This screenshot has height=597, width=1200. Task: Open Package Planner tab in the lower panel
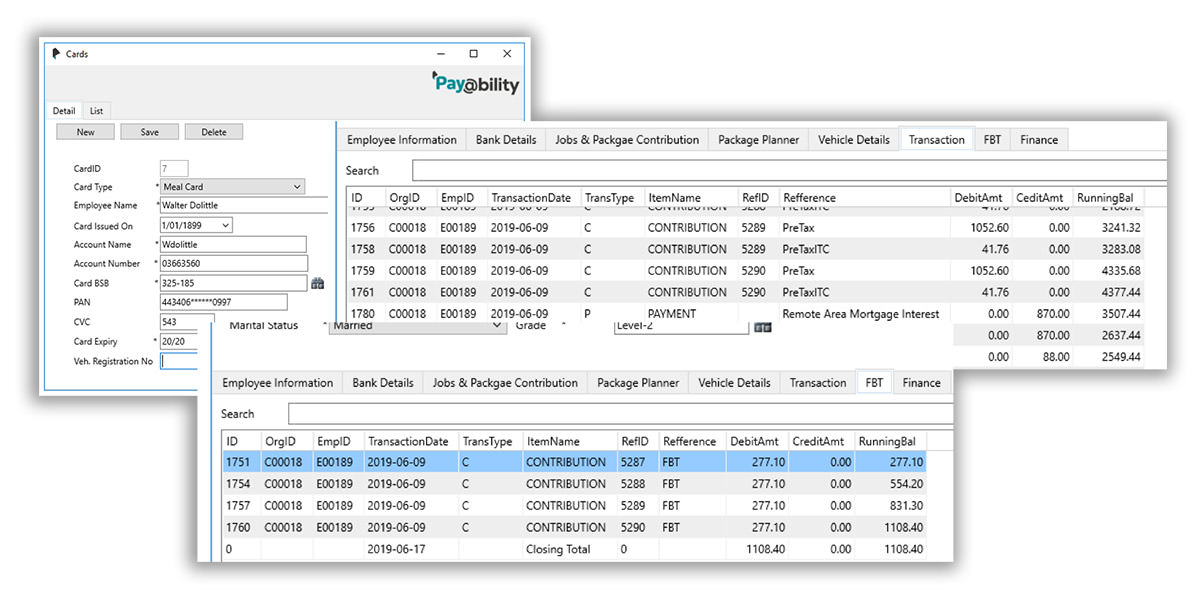click(637, 383)
